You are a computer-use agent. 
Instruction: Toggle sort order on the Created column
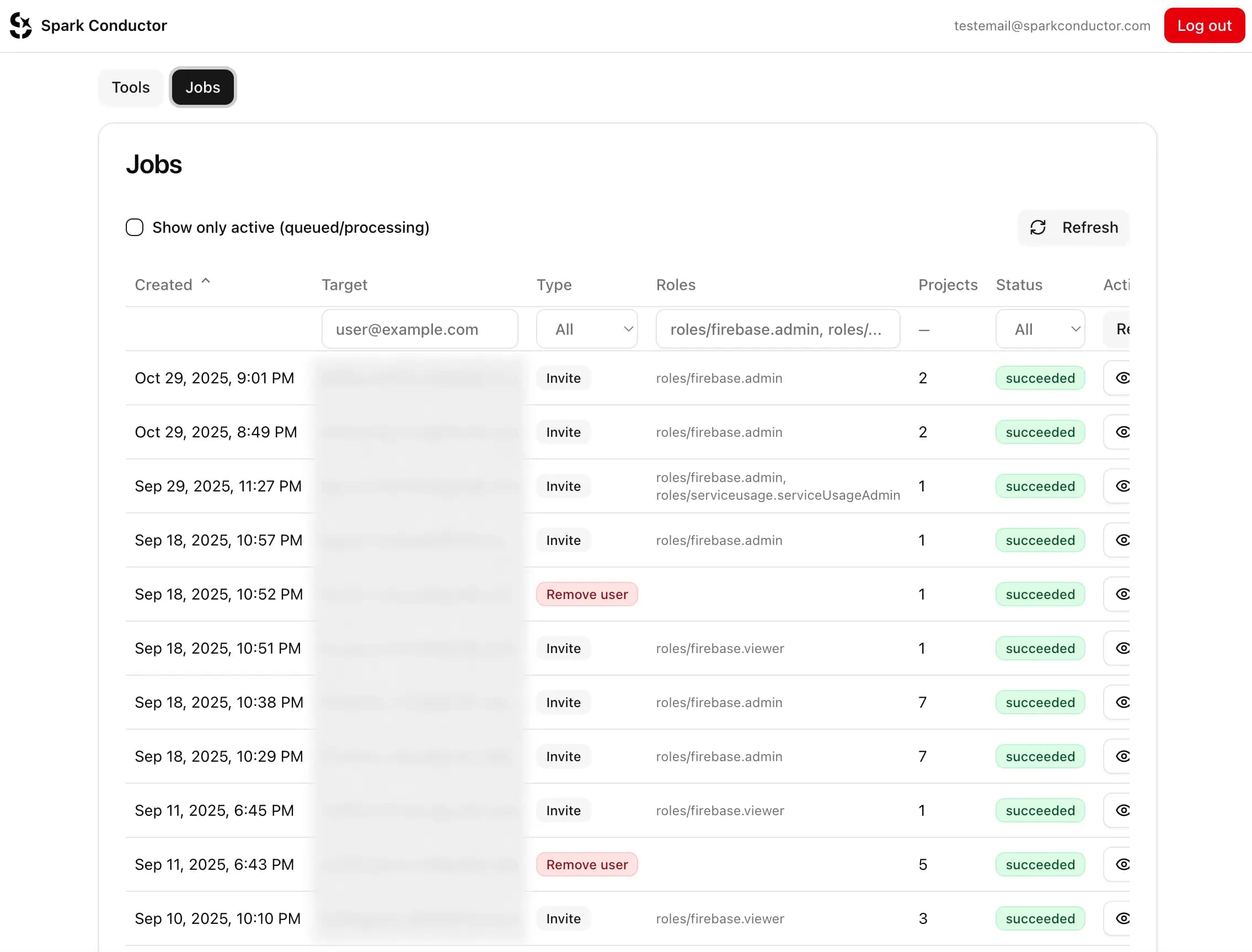pos(172,284)
